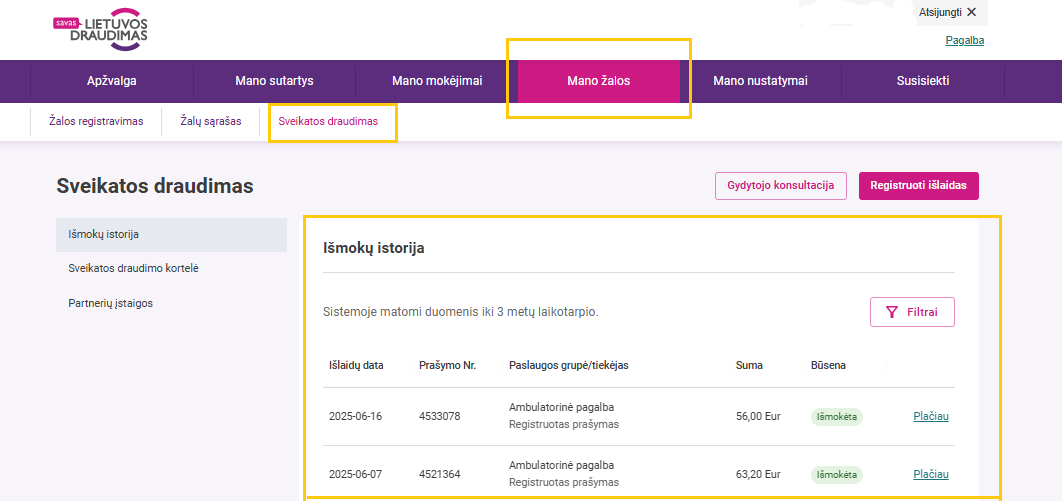Click the Sistemoje matomi duomenis notice text
1062x501 pixels.
(461, 313)
